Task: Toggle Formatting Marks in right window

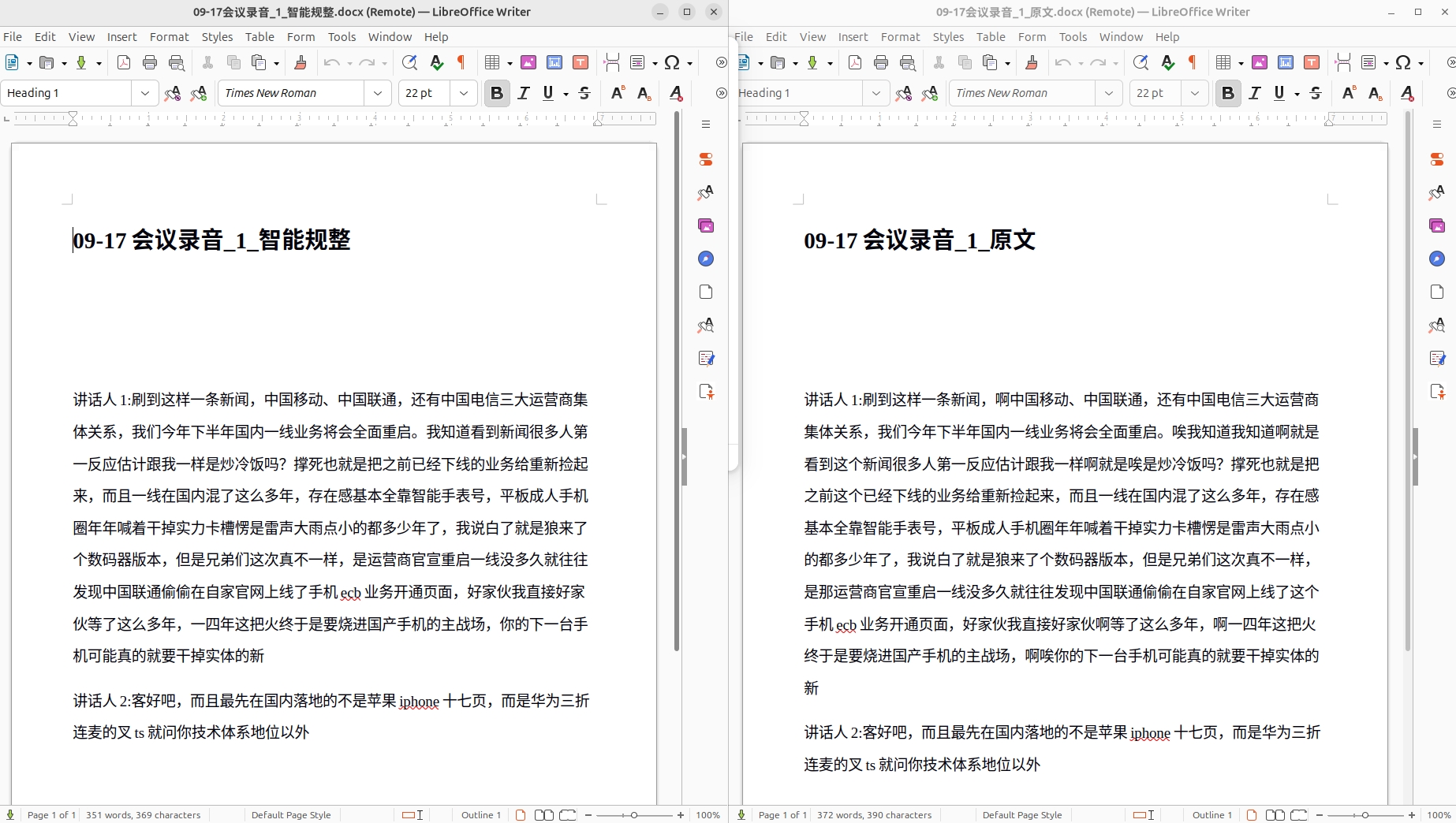Action: pos(1193,63)
